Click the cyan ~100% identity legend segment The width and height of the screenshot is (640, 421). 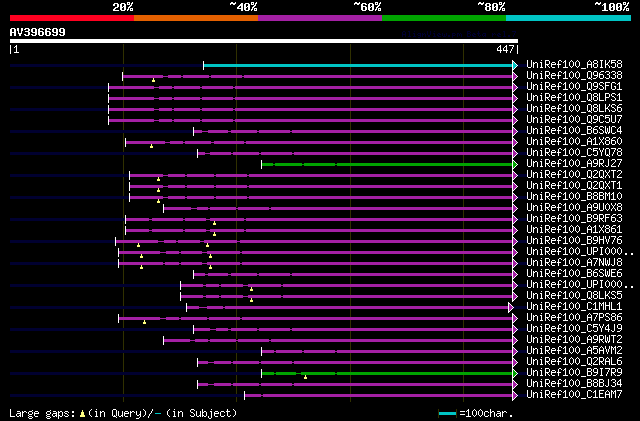tap(569, 18)
